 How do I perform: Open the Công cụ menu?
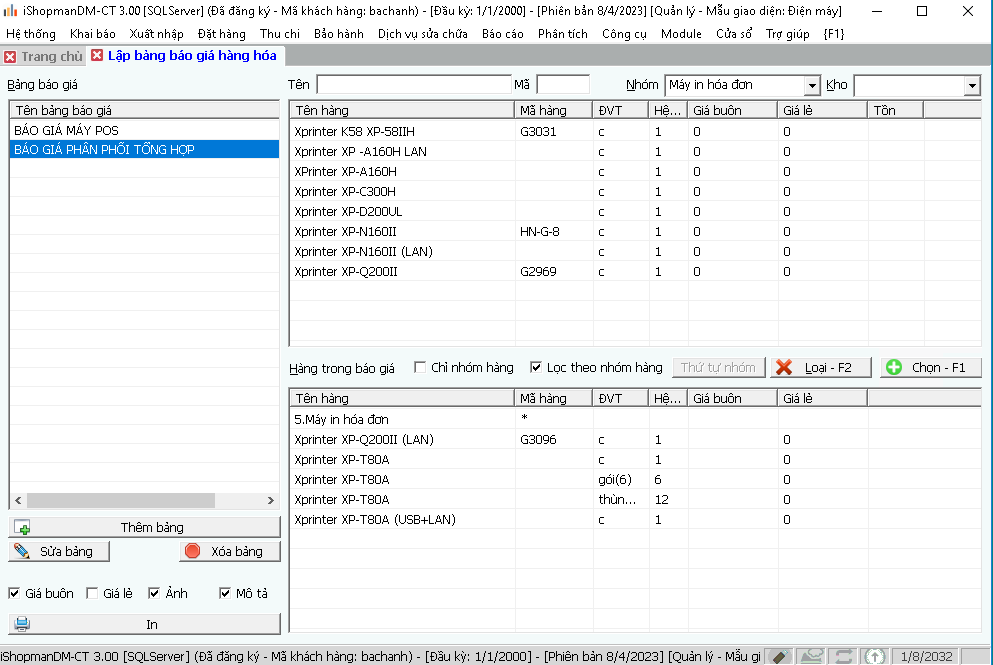[x=624, y=34]
